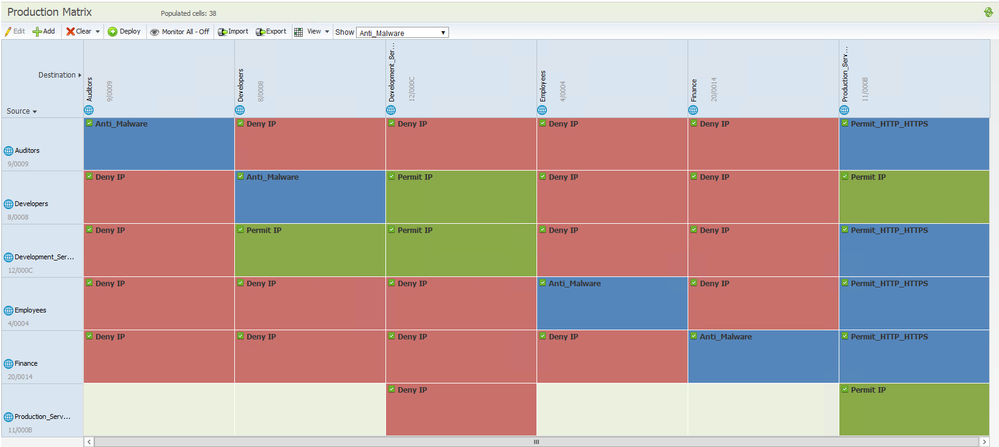Viewport: 999px width, 447px height.
Task: Click globe icon under Finance column header
Action: point(693,110)
